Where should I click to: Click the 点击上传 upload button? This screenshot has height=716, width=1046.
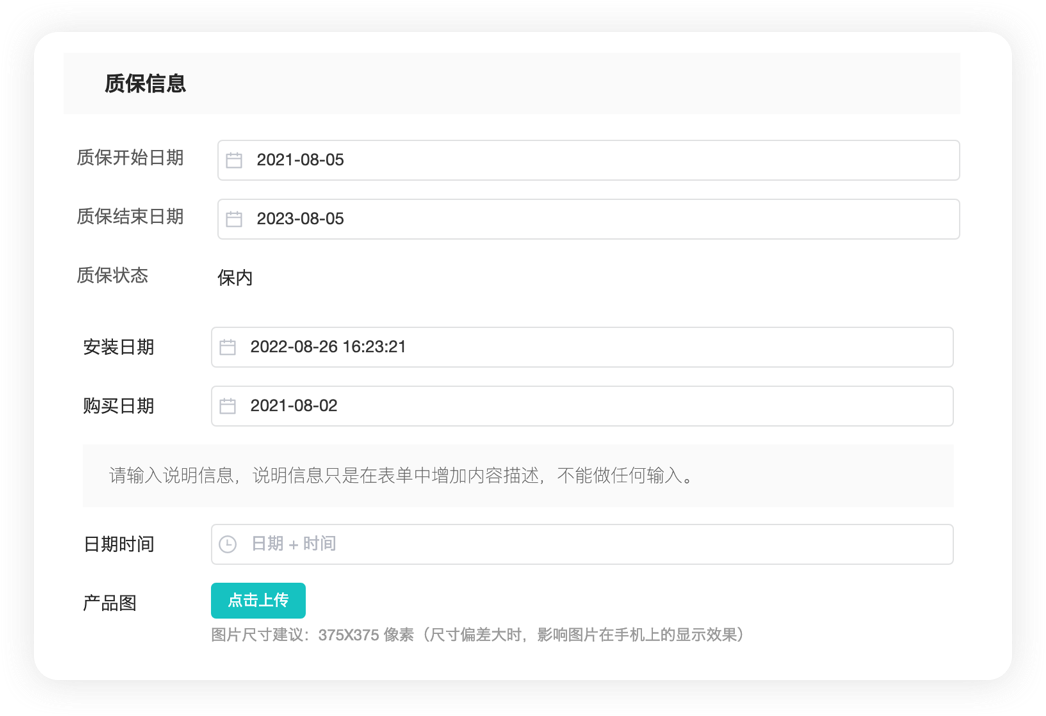tap(258, 600)
